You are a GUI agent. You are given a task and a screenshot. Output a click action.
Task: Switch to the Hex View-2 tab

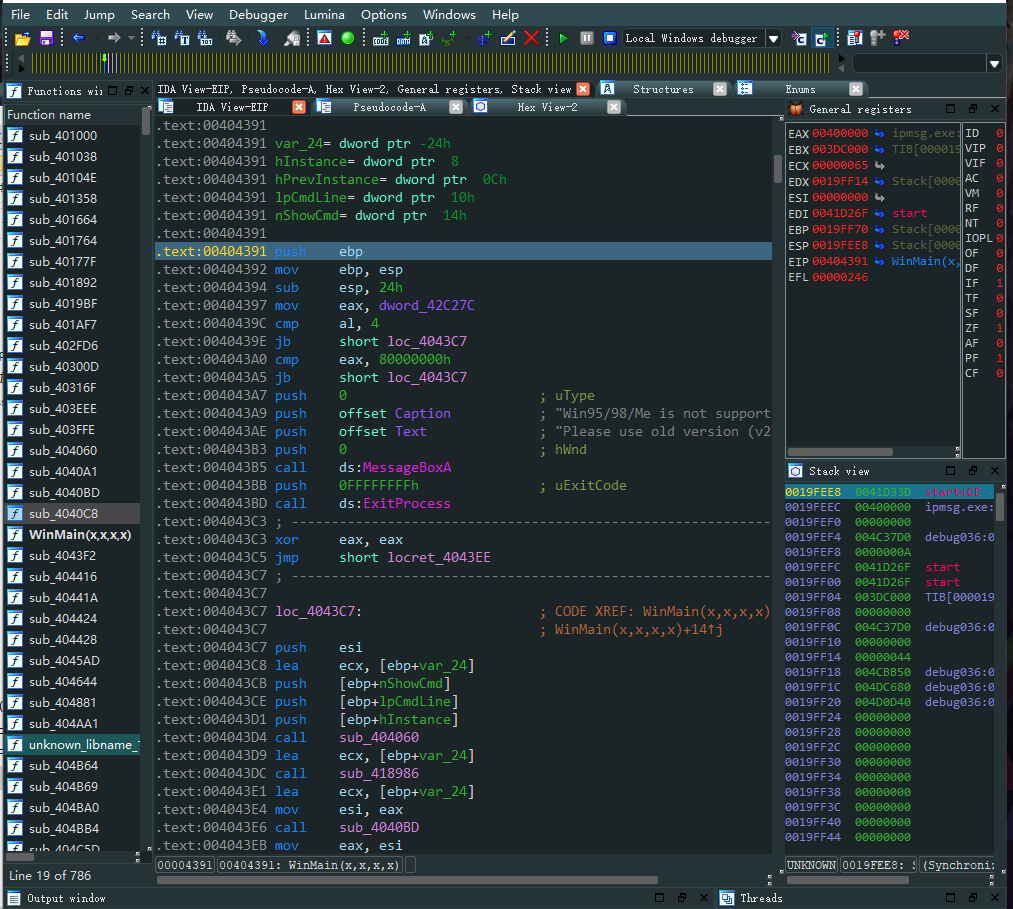coord(547,107)
